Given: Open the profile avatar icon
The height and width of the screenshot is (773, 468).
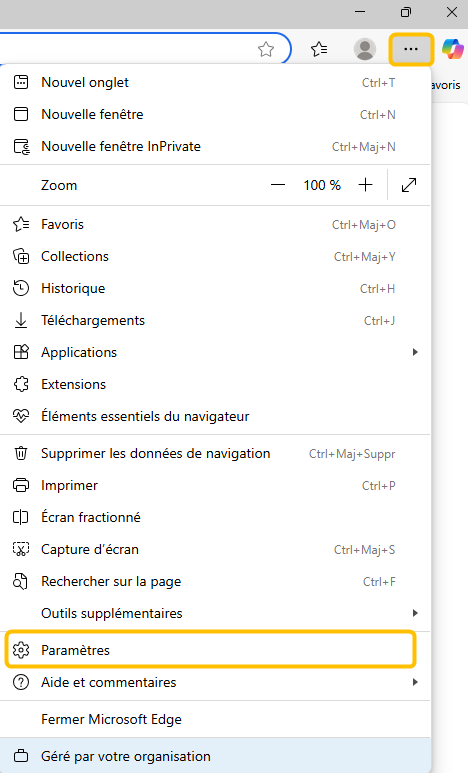Looking at the screenshot, I should pyautogui.click(x=365, y=49).
